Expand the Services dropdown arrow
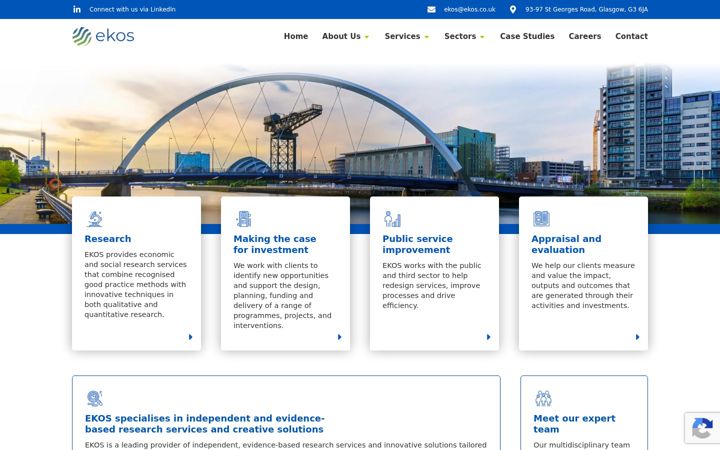 click(427, 37)
